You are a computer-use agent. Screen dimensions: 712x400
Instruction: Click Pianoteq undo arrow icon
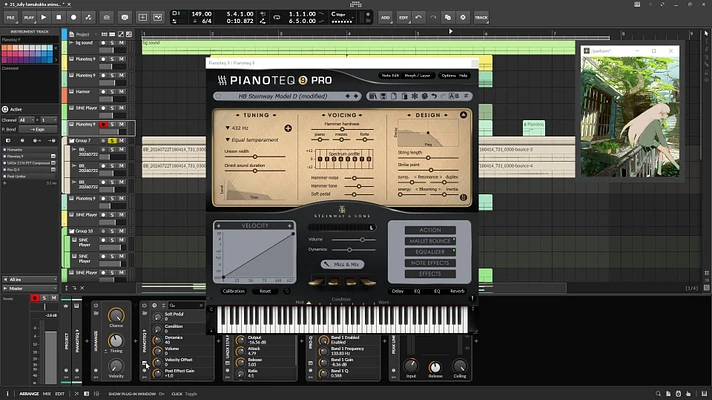tap(434, 96)
